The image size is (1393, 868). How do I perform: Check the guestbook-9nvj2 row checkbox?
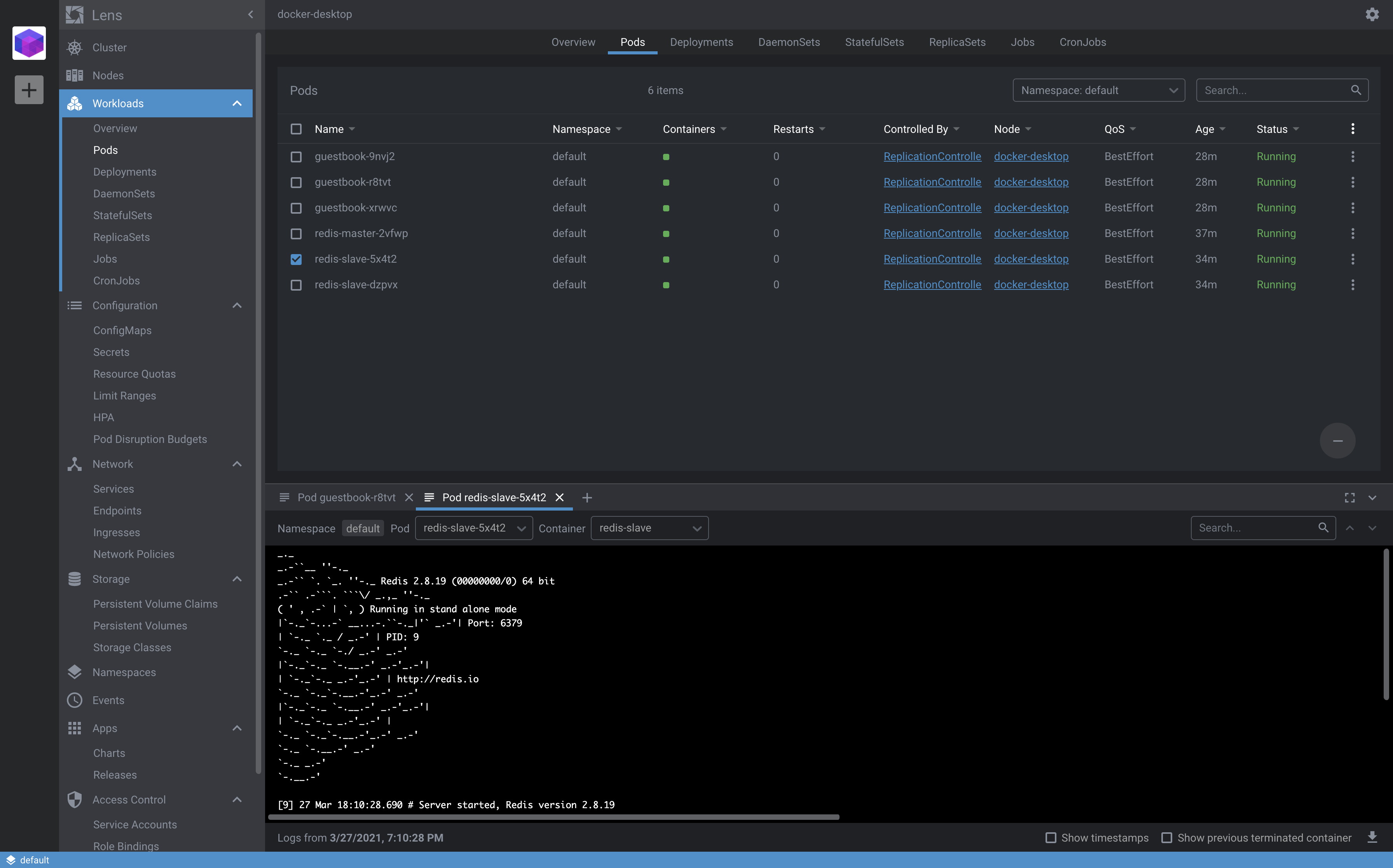(296, 157)
